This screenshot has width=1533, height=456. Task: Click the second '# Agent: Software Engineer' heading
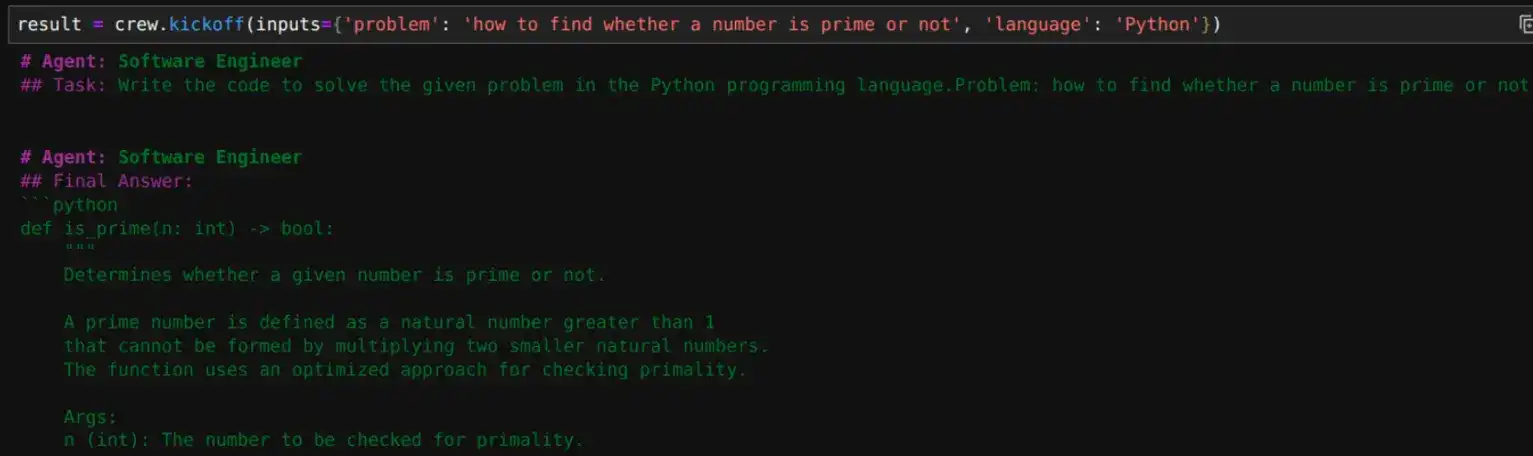[161, 158]
